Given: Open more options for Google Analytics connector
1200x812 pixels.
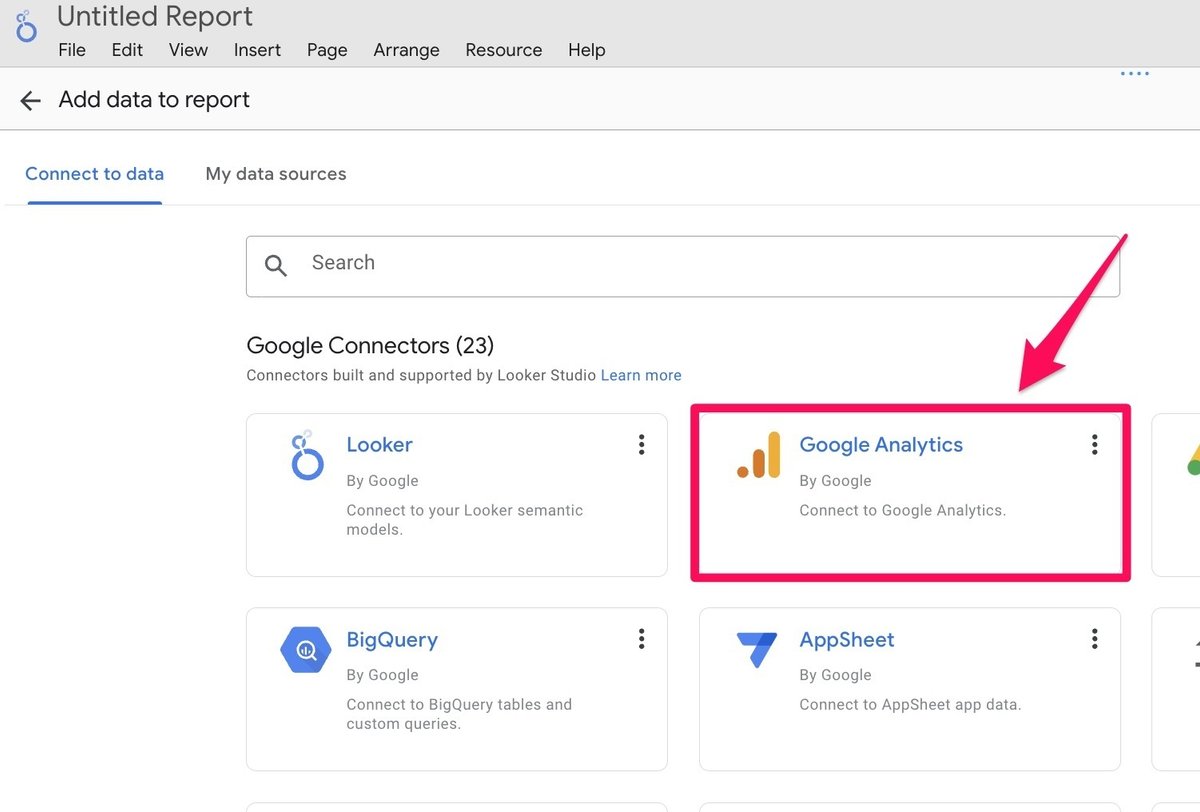Looking at the screenshot, I should pyautogui.click(x=1094, y=445).
